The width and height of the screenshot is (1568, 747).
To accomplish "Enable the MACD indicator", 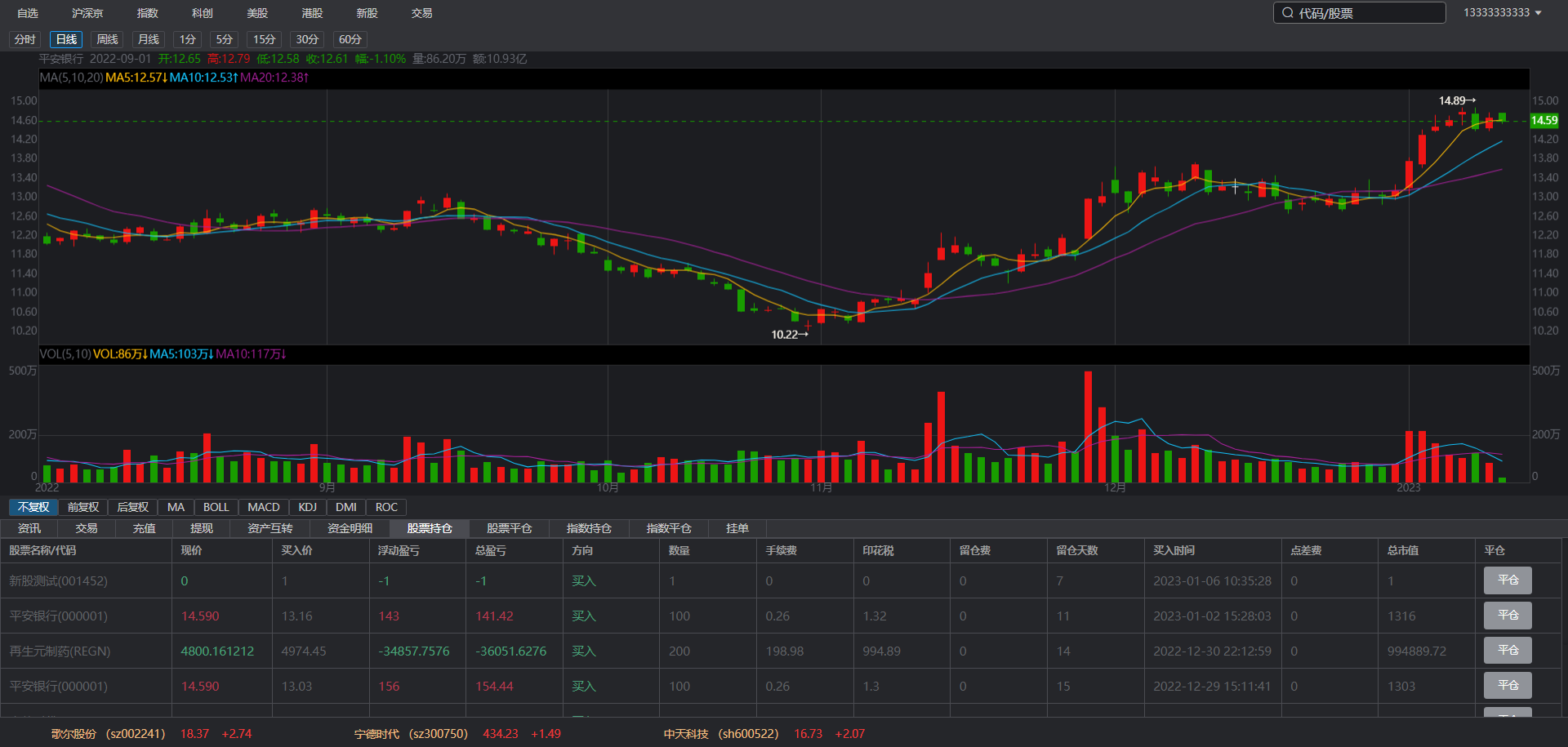I will coord(263,507).
